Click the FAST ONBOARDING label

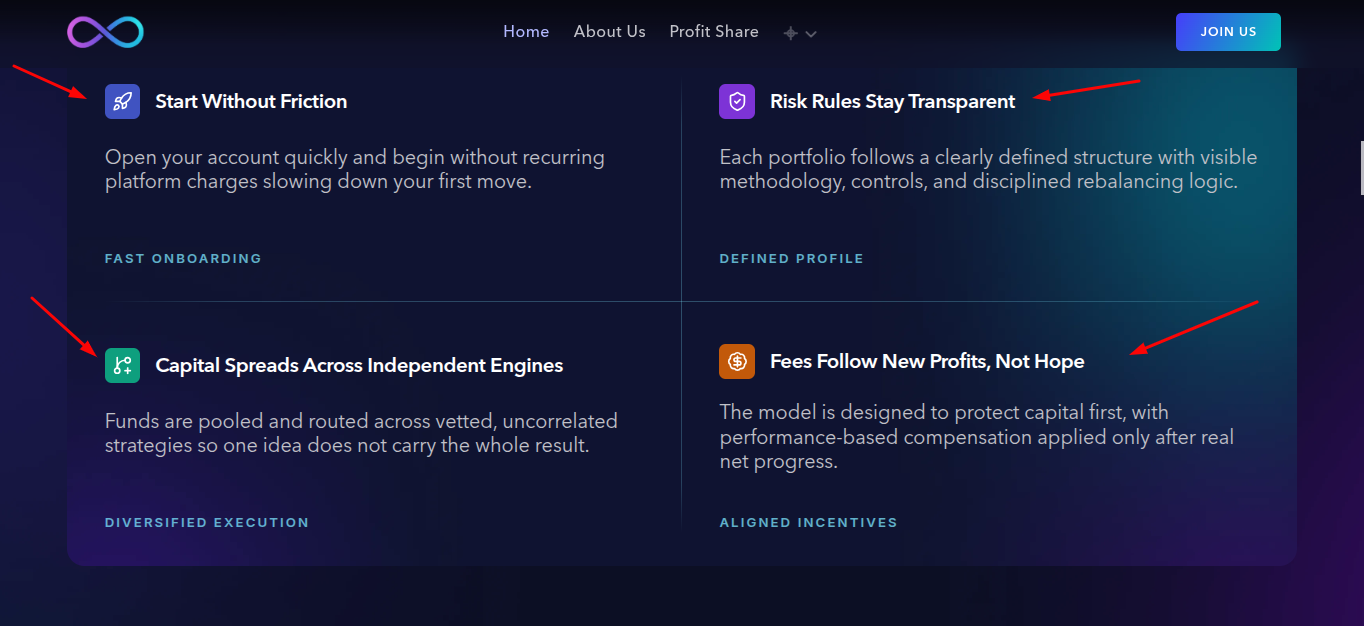(x=183, y=259)
